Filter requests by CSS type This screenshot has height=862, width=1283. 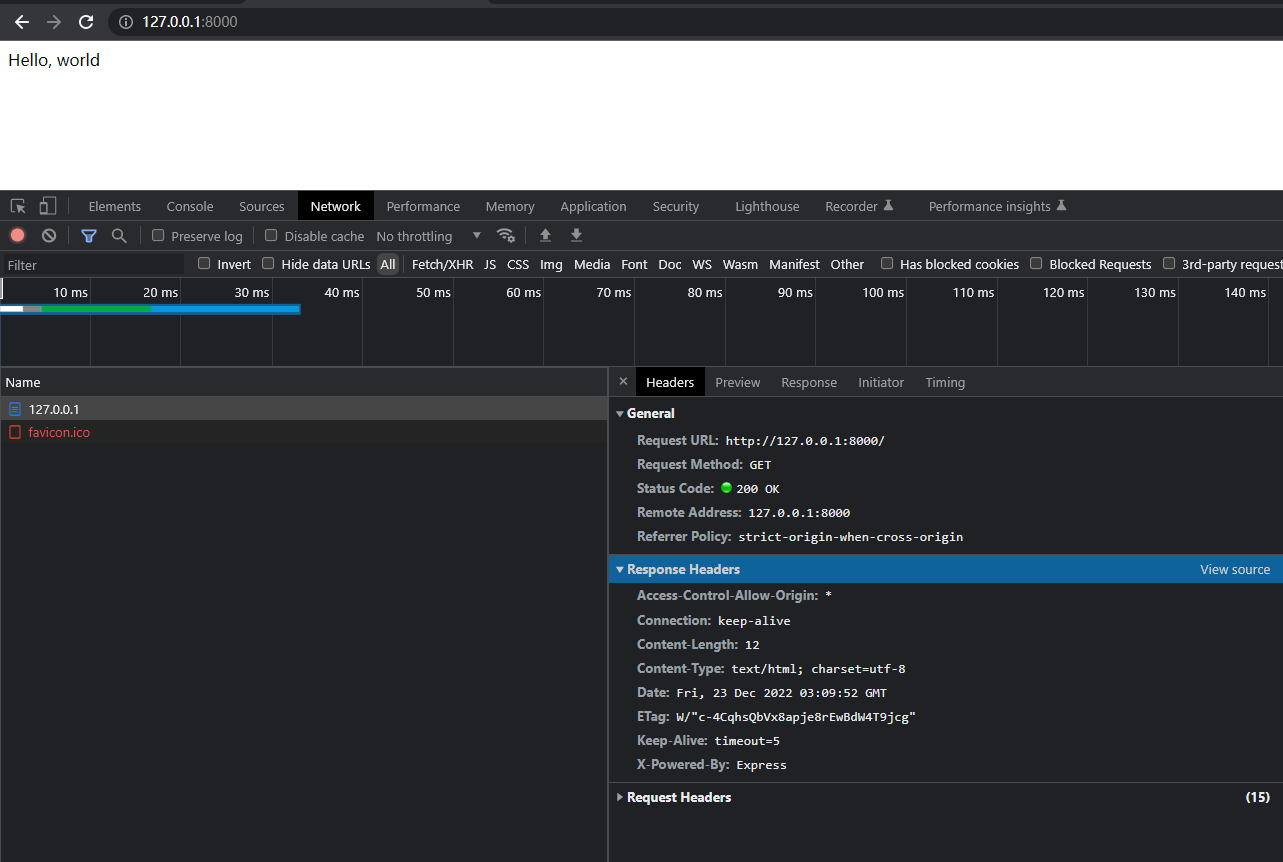click(x=518, y=264)
